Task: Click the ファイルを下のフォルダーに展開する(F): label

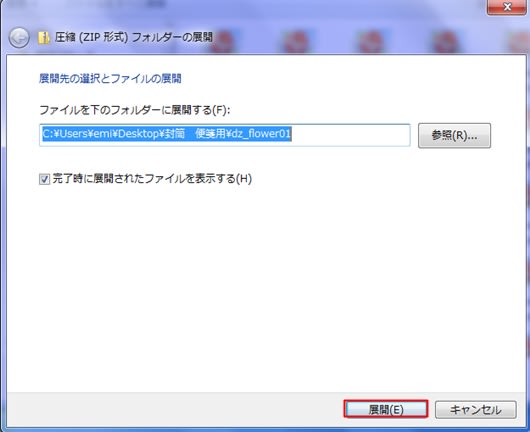Action: tap(135, 110)
